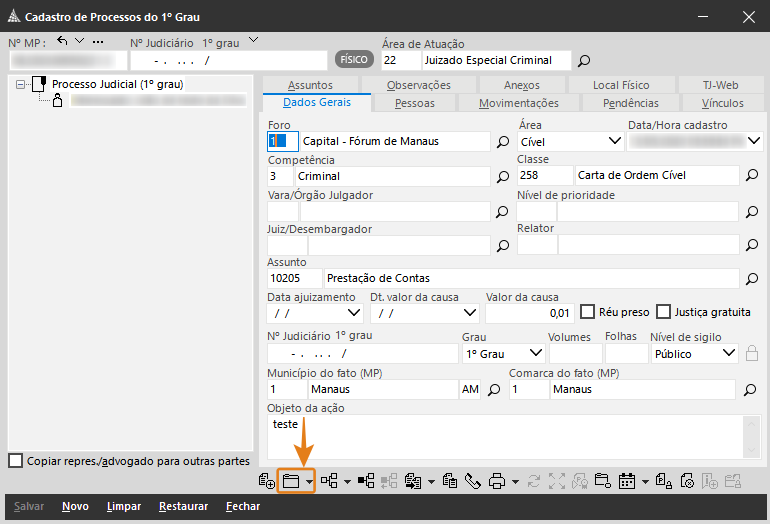Open the dropdown arrow beside the printer icon

515,482
